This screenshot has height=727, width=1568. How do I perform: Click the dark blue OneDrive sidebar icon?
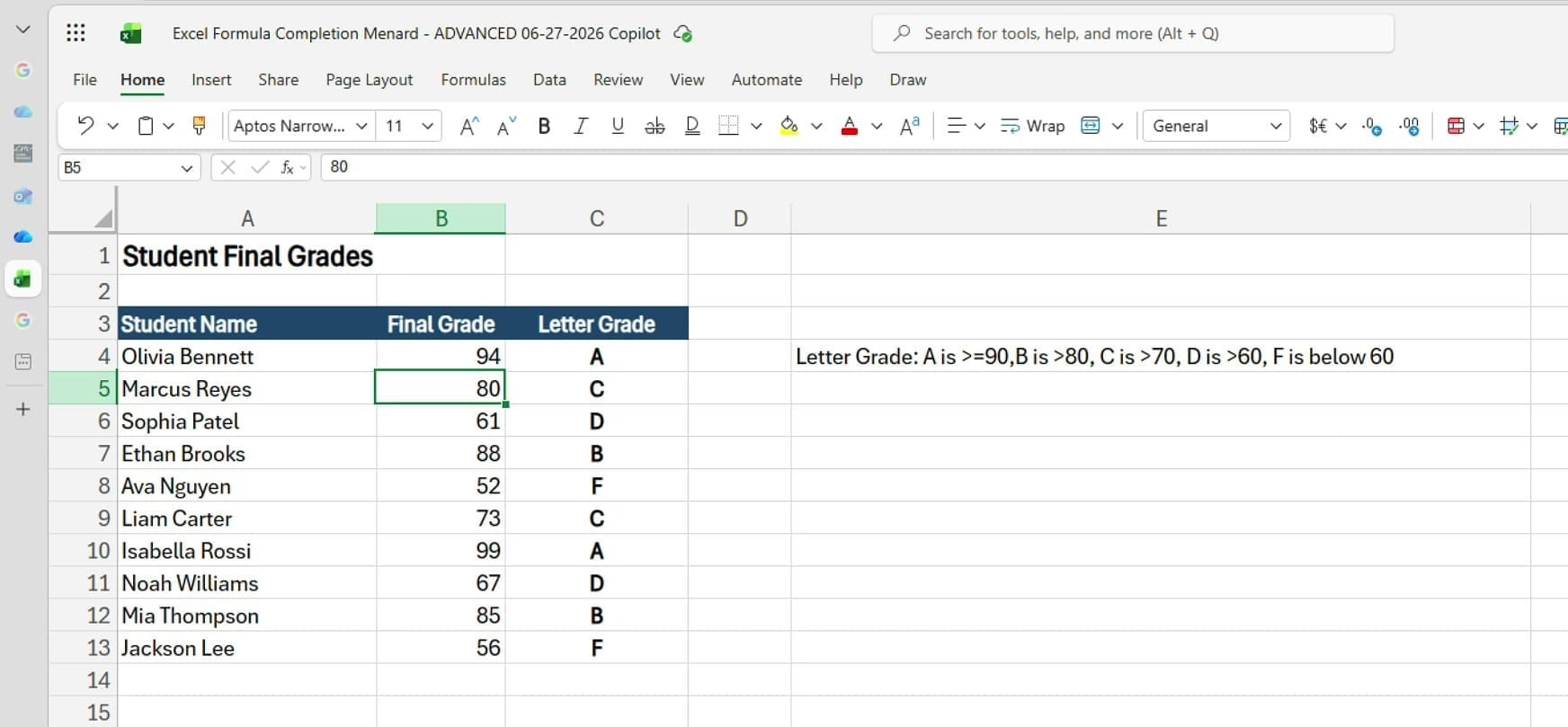(x=23, y=237)
